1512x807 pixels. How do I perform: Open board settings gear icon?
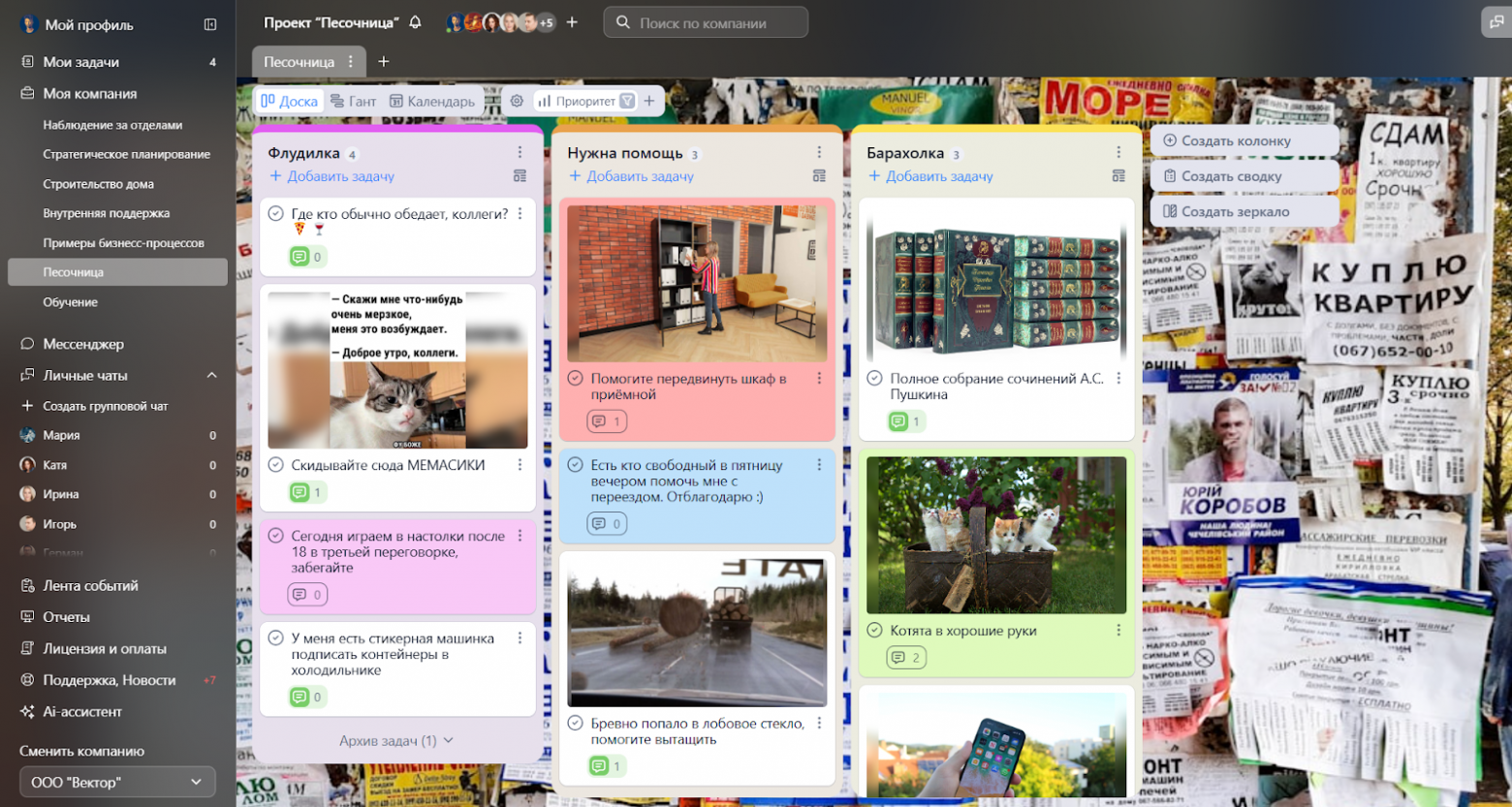[517, 101]
